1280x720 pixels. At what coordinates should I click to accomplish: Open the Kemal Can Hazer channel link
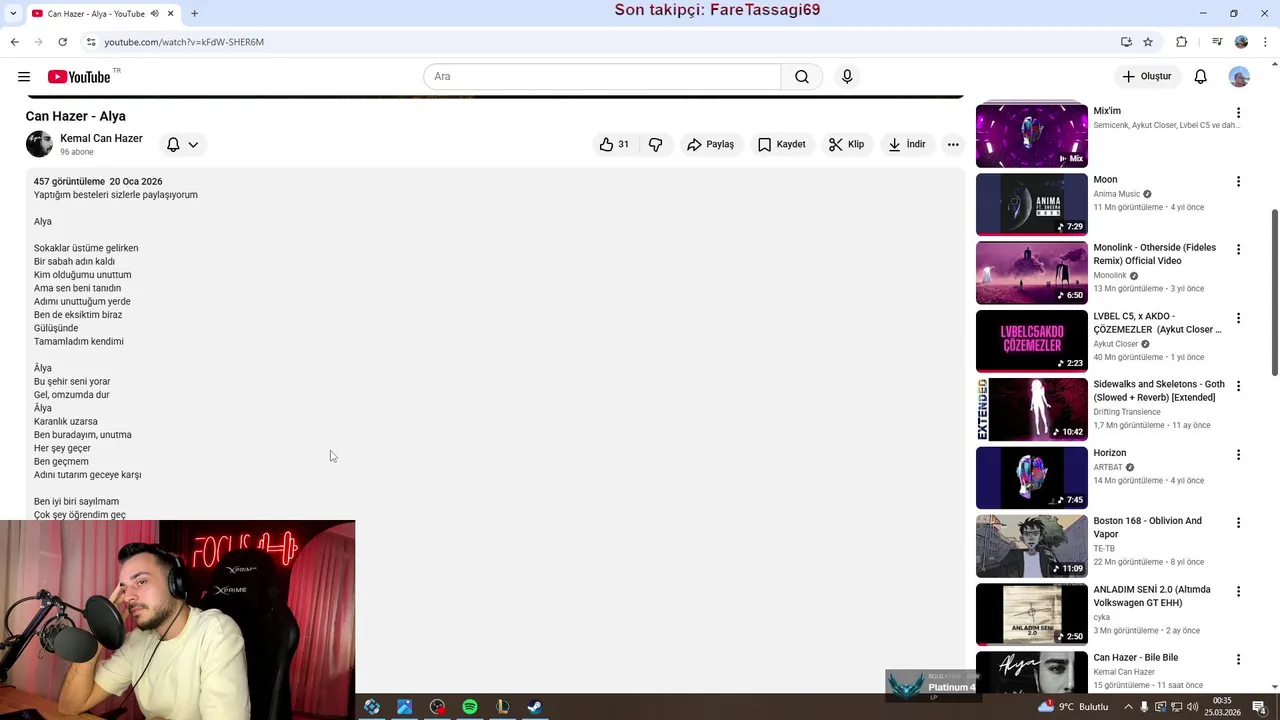tap(101, 139)
